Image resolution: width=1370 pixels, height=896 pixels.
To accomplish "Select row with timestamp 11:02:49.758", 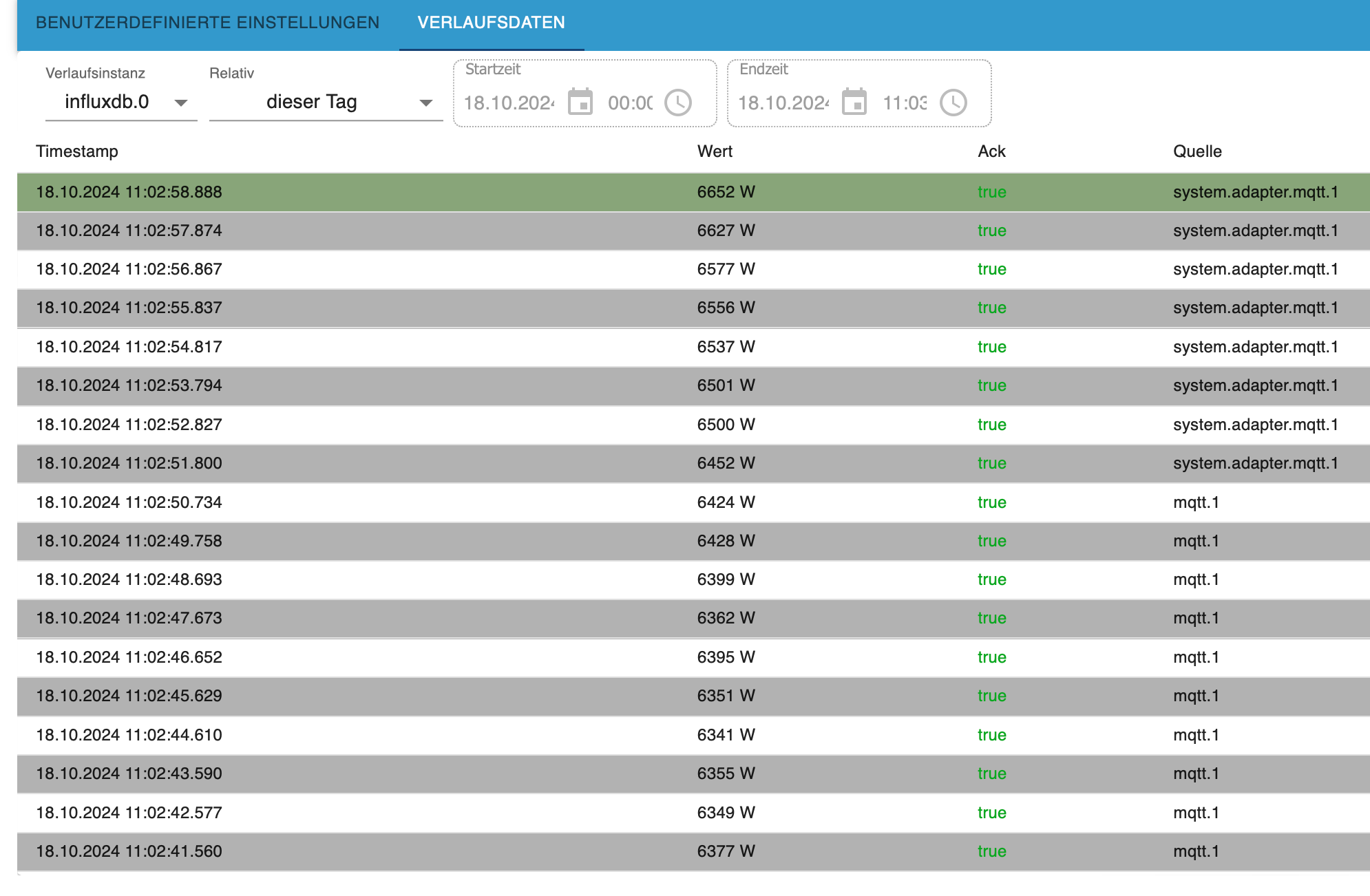I will click(693, 541).
